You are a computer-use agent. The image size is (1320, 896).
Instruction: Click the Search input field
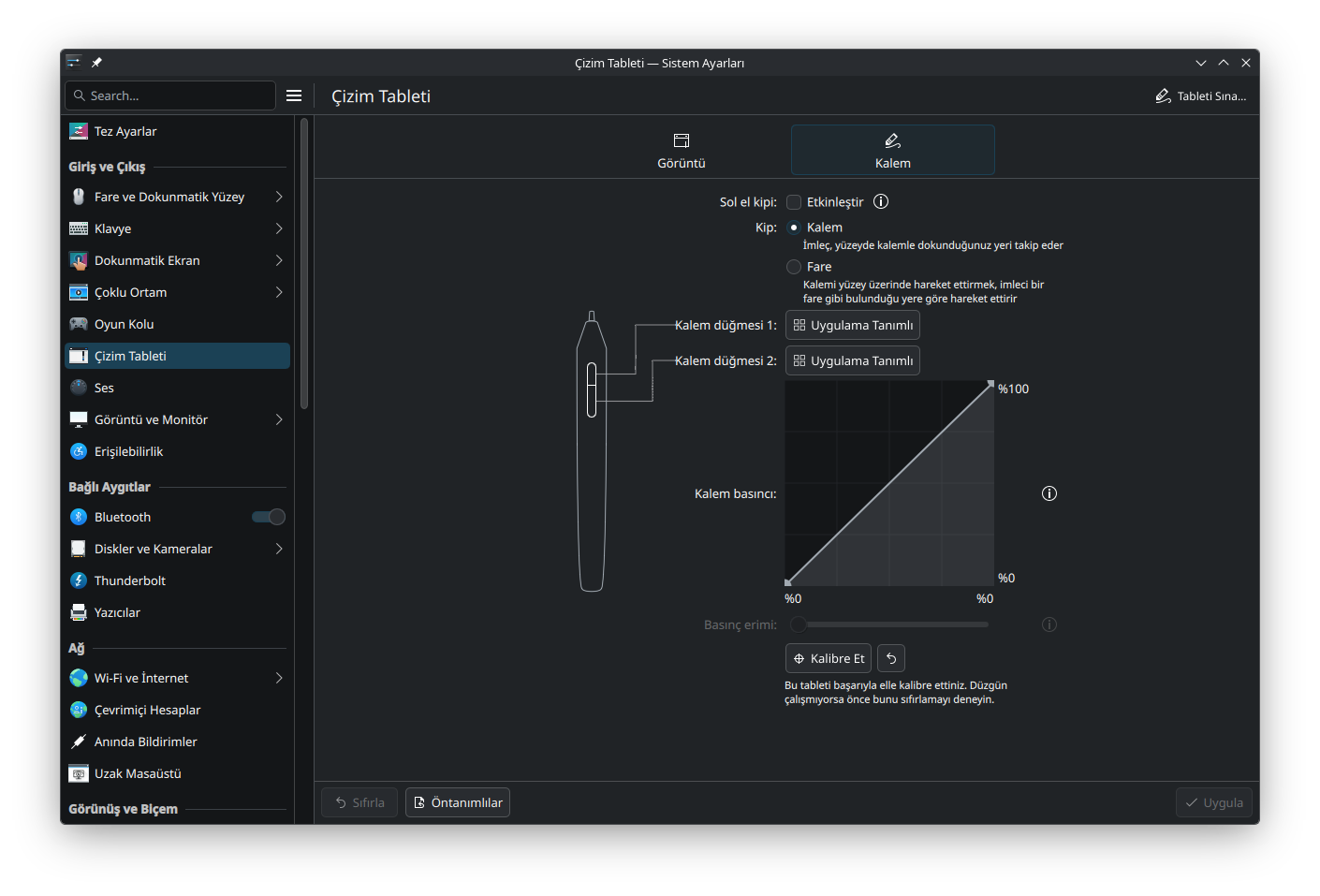coord(170,95)
